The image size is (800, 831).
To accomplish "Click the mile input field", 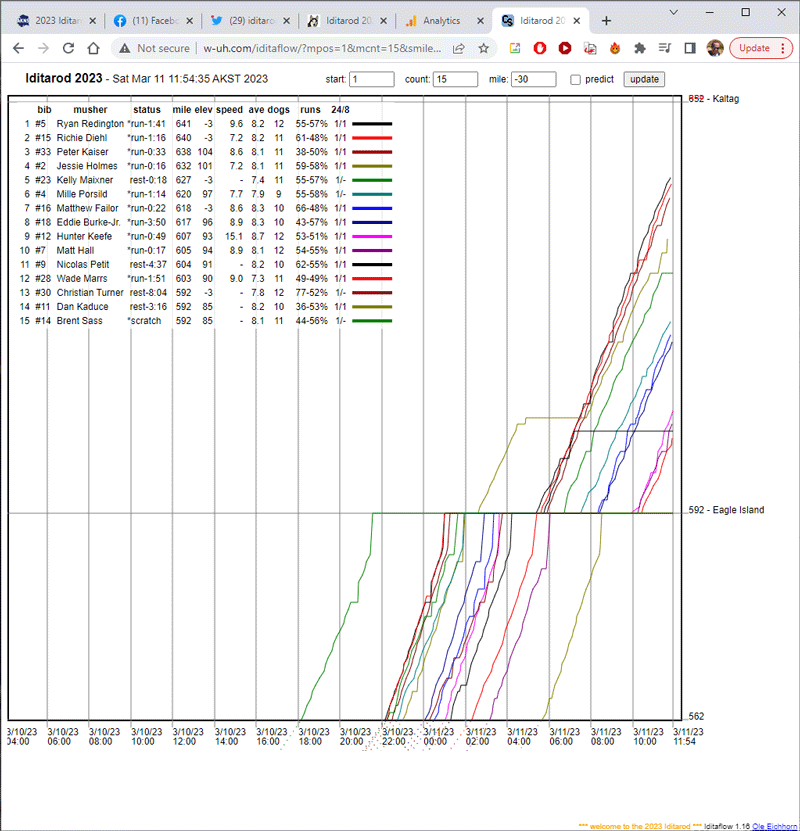I will point(534,79).
